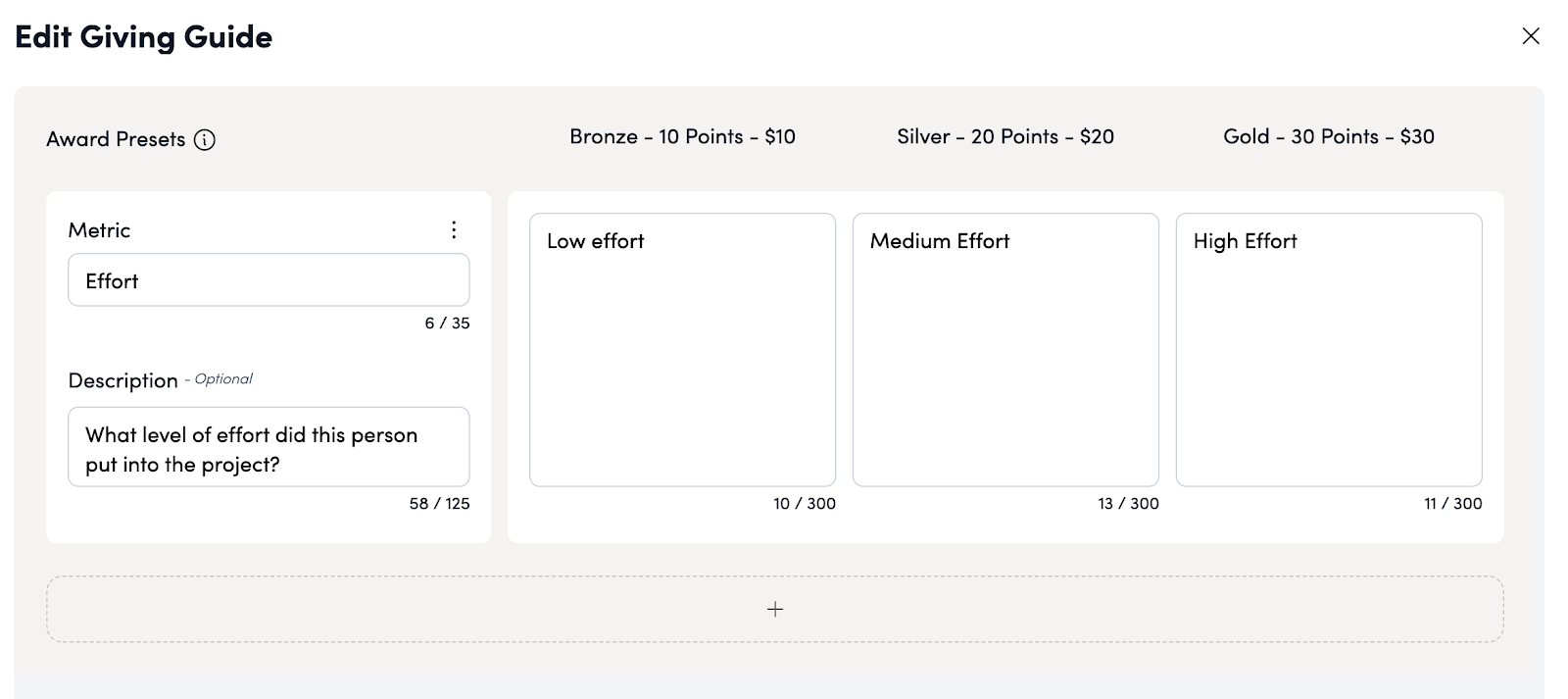Edit the Low effort text area
The height and width of the screenshot is (699, 1568).
pos(682,350)
